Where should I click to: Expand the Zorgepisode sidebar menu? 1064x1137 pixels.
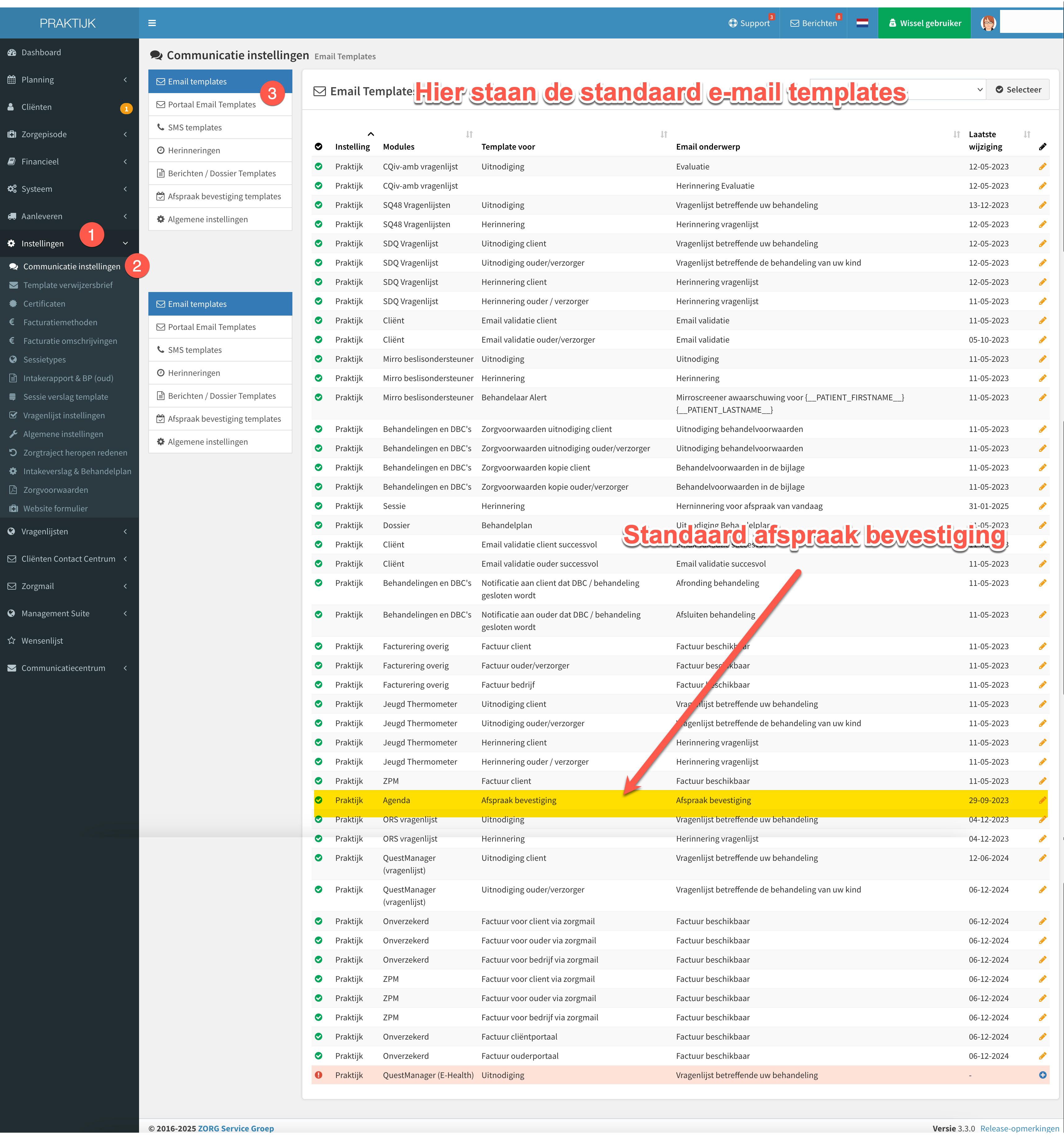[69, 134]
